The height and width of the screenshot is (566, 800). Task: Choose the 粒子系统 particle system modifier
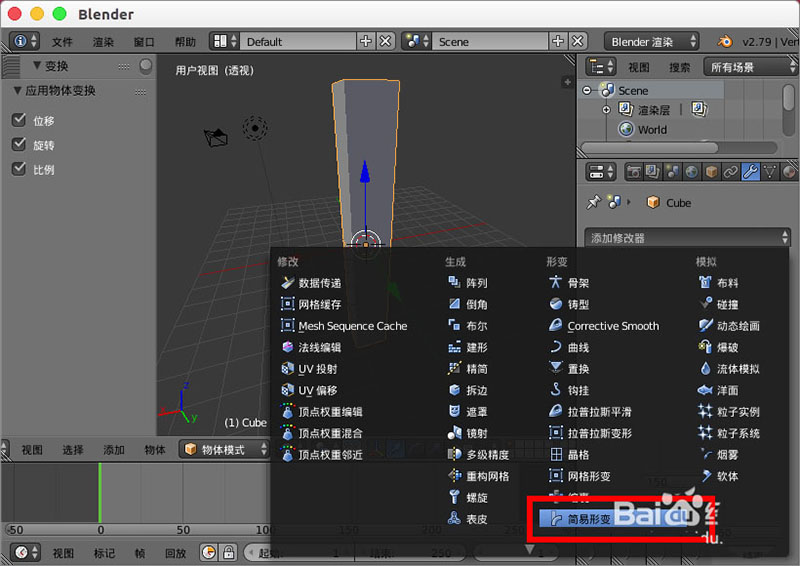729,433
